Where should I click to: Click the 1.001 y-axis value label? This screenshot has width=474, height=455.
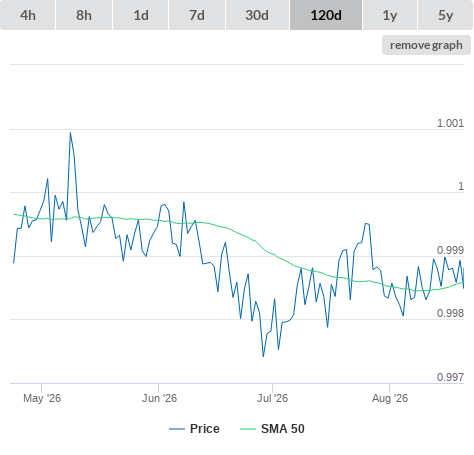click(450, 123)
